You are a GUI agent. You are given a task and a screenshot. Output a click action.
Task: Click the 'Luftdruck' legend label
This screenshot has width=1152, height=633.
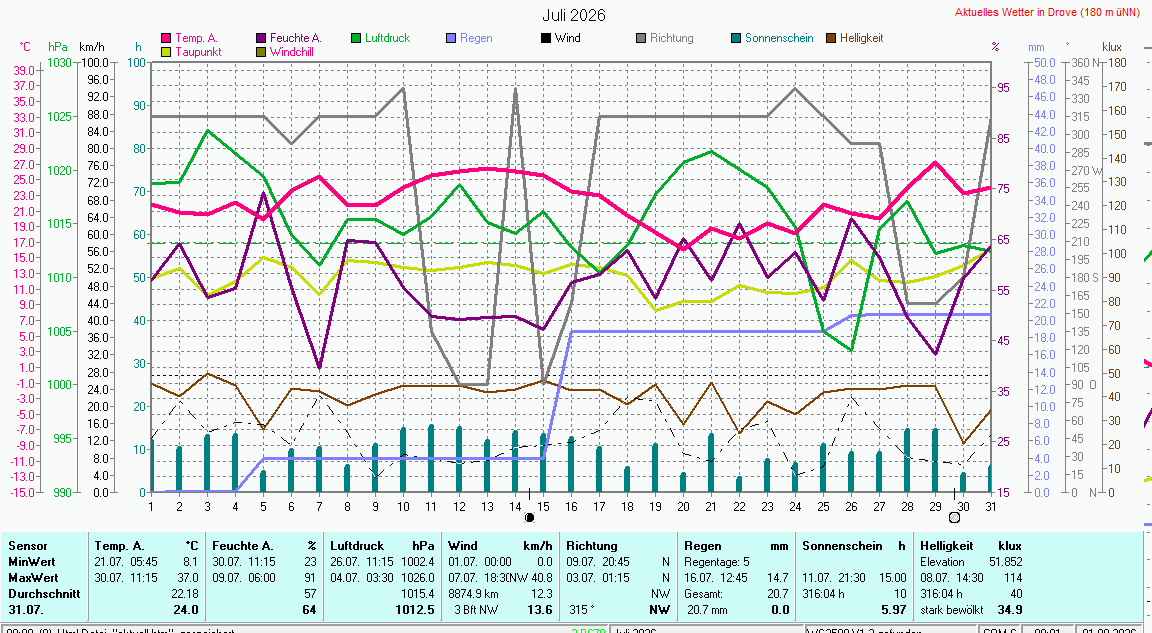(387, 38)
